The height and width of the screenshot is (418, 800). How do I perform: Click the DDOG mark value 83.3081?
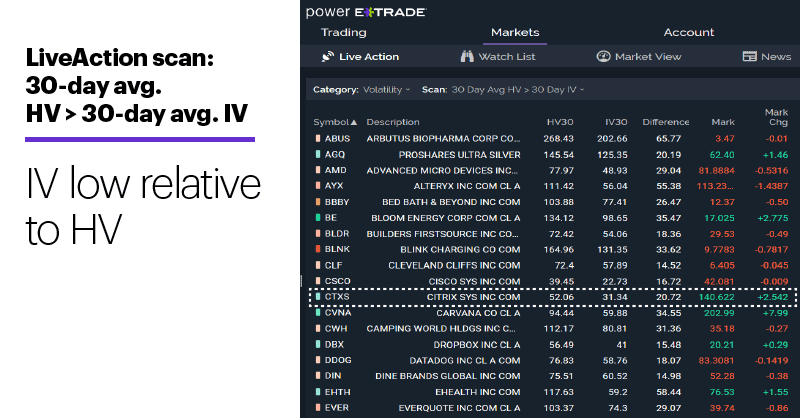click(x=716, y=360)
